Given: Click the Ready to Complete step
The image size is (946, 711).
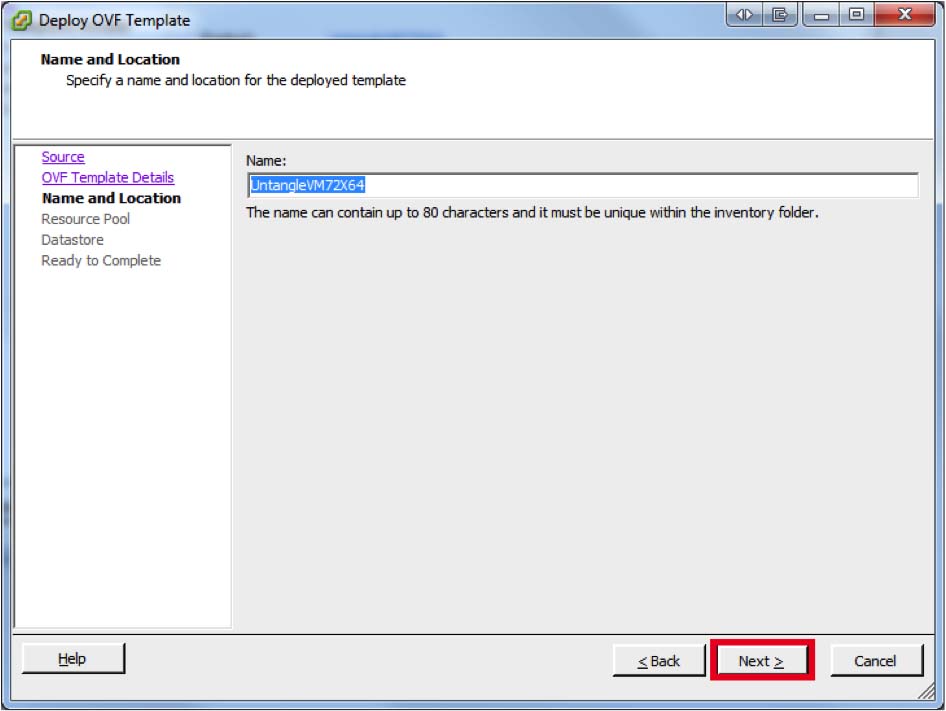Looking at the screenshot, I should (x=101, y=260).
